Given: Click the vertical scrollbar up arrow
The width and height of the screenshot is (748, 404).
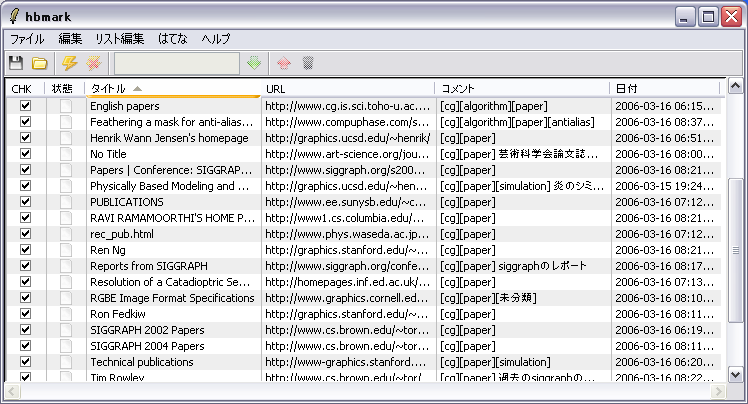Looking at the screenshot, I should (735, 86).
